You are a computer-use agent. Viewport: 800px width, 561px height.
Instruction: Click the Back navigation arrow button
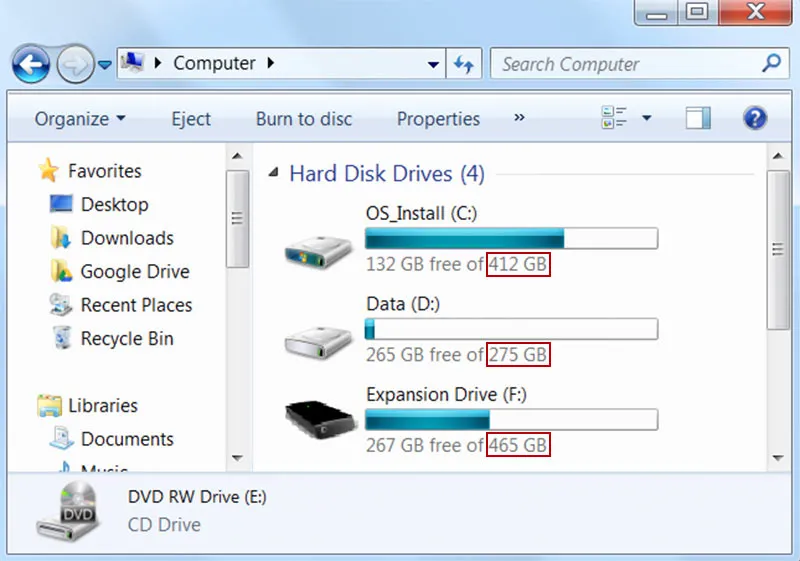pos(31,65)
